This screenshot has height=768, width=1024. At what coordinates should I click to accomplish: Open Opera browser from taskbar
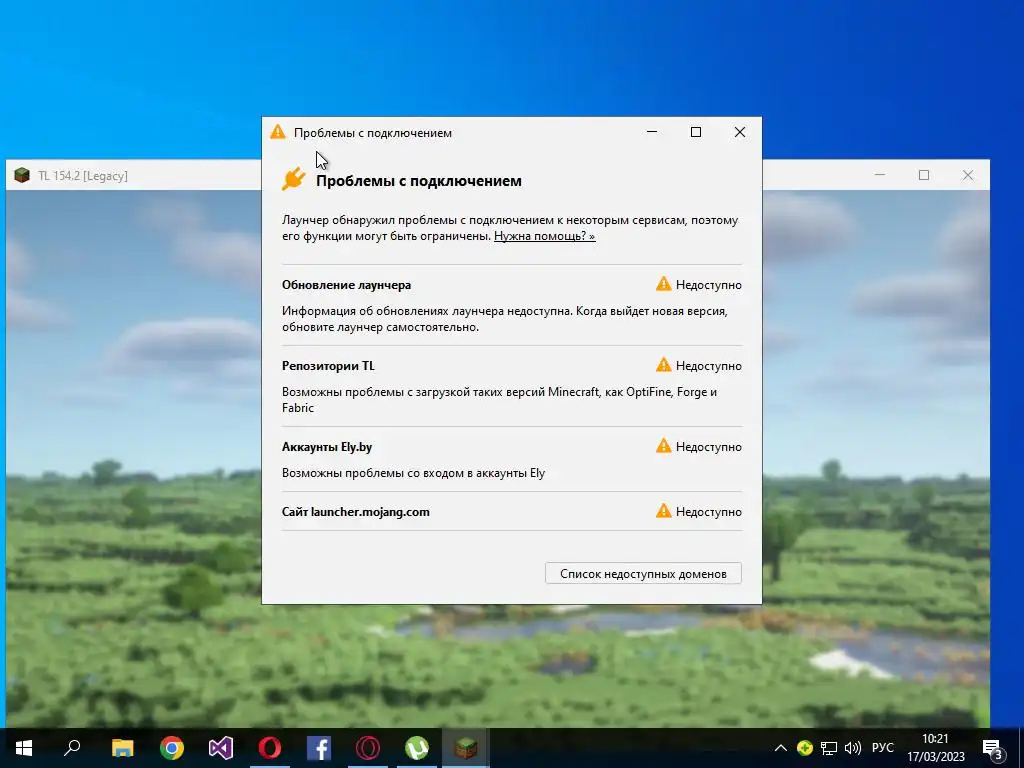(x=270, y=748)
